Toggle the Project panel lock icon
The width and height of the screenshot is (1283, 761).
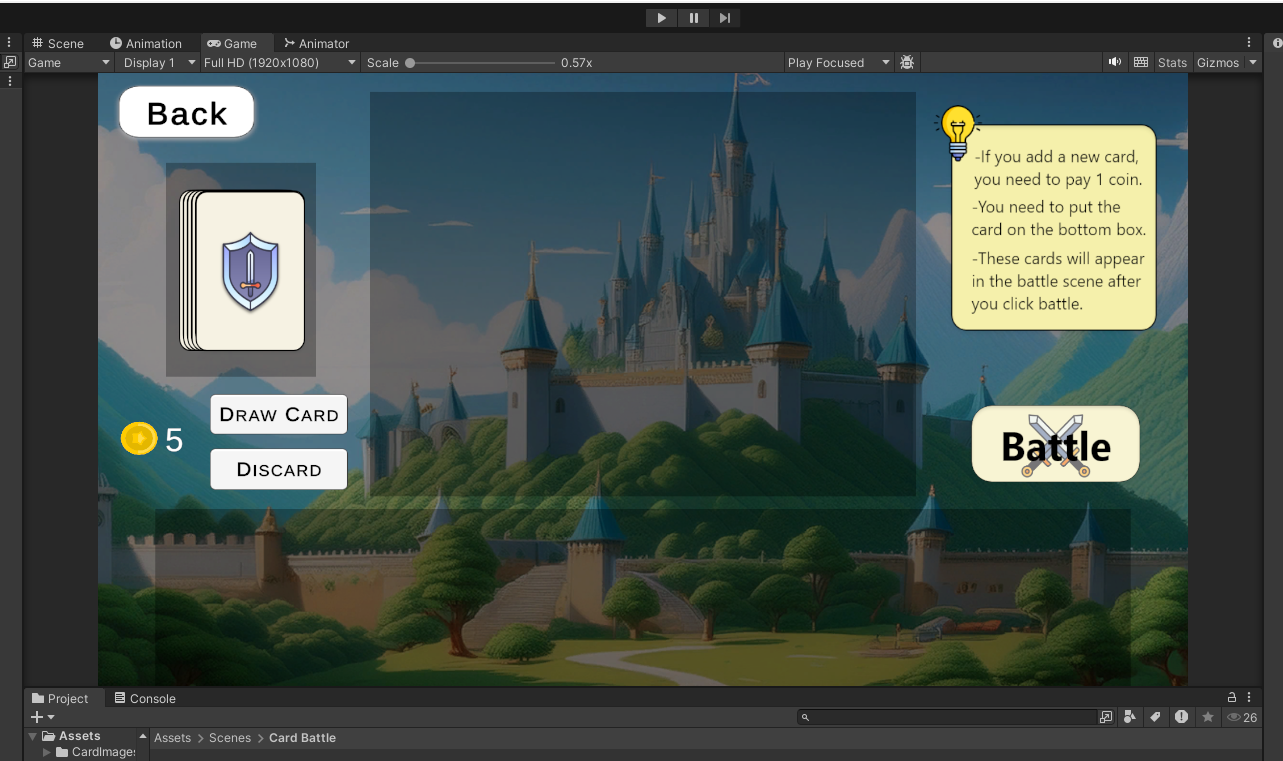(x=1232, y=697)
